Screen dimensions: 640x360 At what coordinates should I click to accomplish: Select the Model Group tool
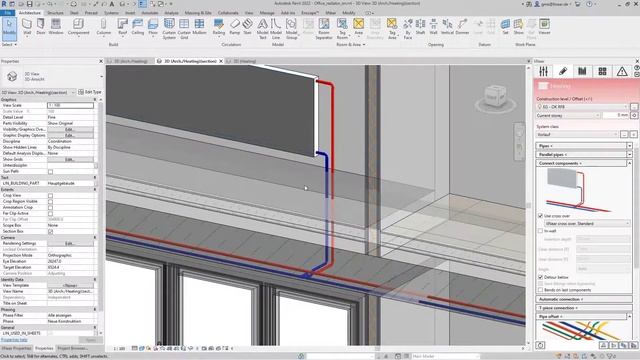291,29
